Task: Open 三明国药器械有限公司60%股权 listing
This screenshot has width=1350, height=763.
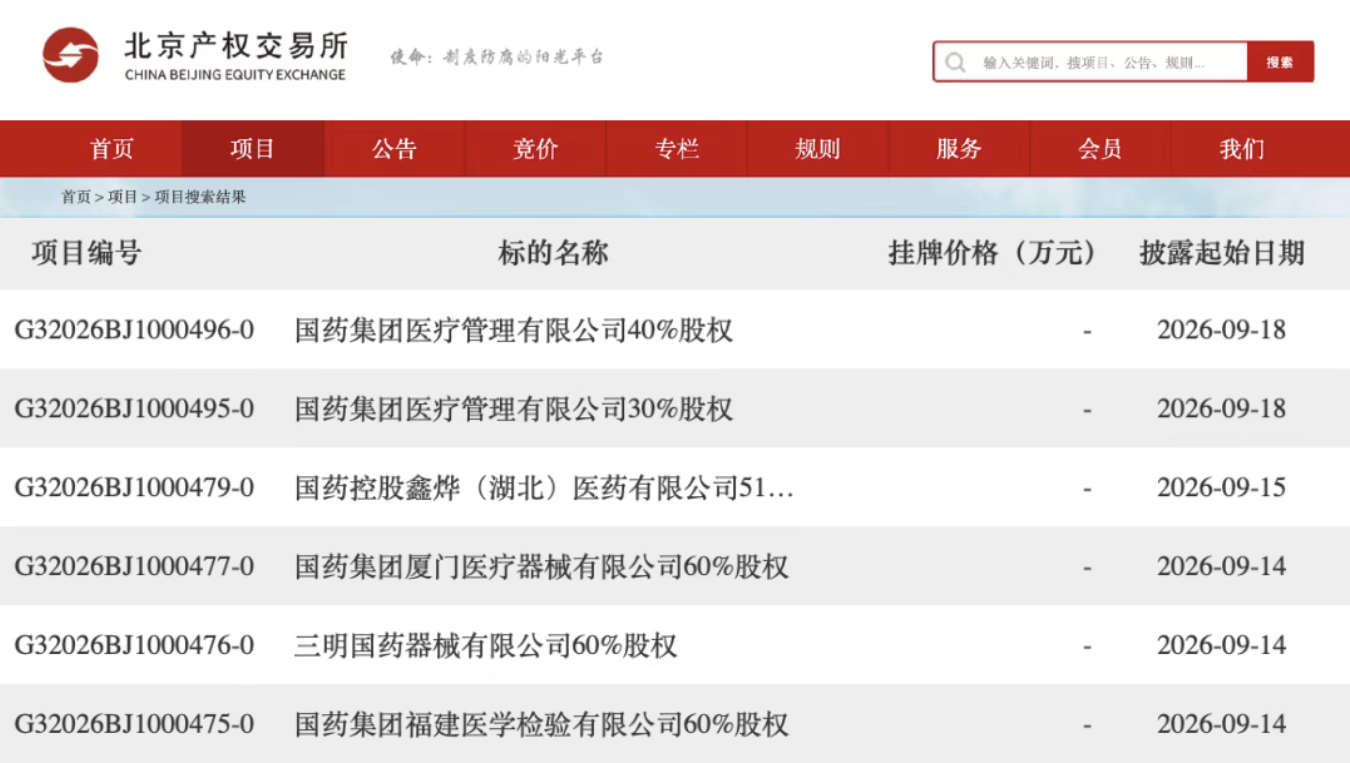Action: point(486,645)
